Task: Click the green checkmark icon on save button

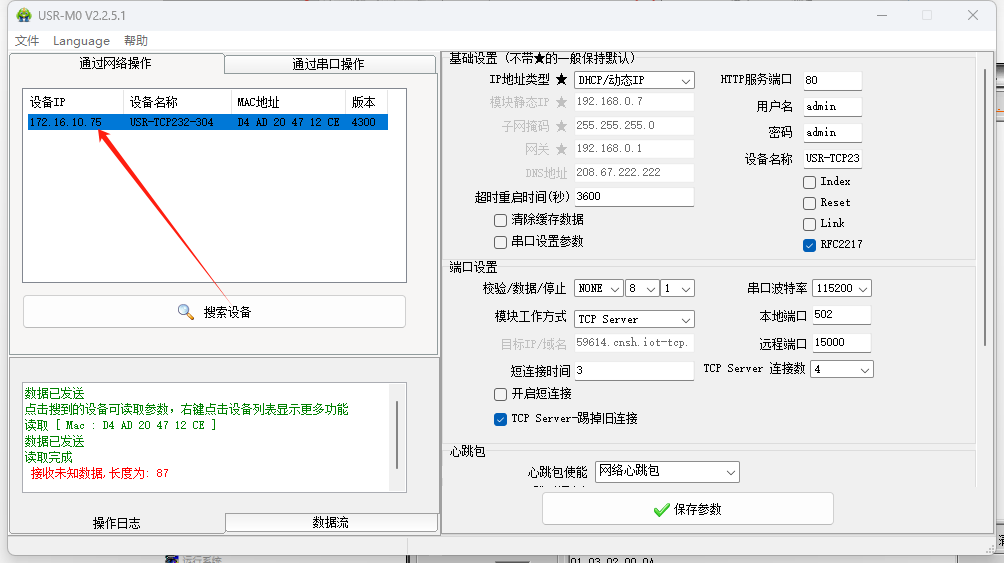Action: pyautogui.click(x=661, y=510)
